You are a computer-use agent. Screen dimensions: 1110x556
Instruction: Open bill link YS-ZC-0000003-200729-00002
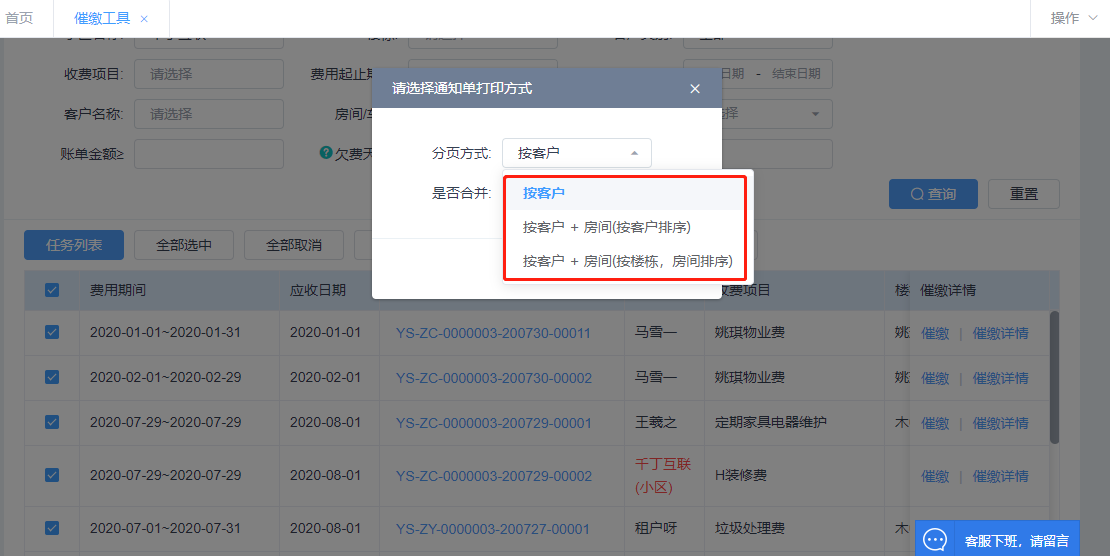493,476
